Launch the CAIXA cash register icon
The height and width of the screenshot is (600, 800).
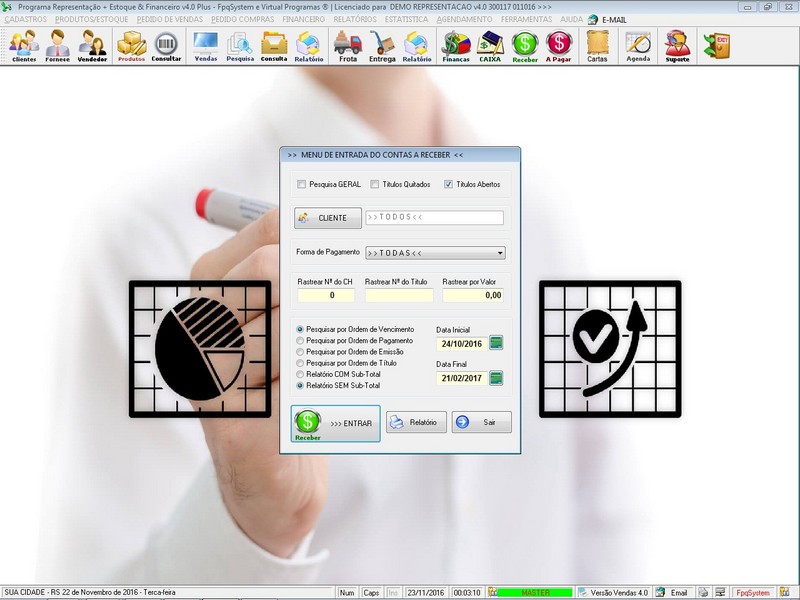[490, 45]
